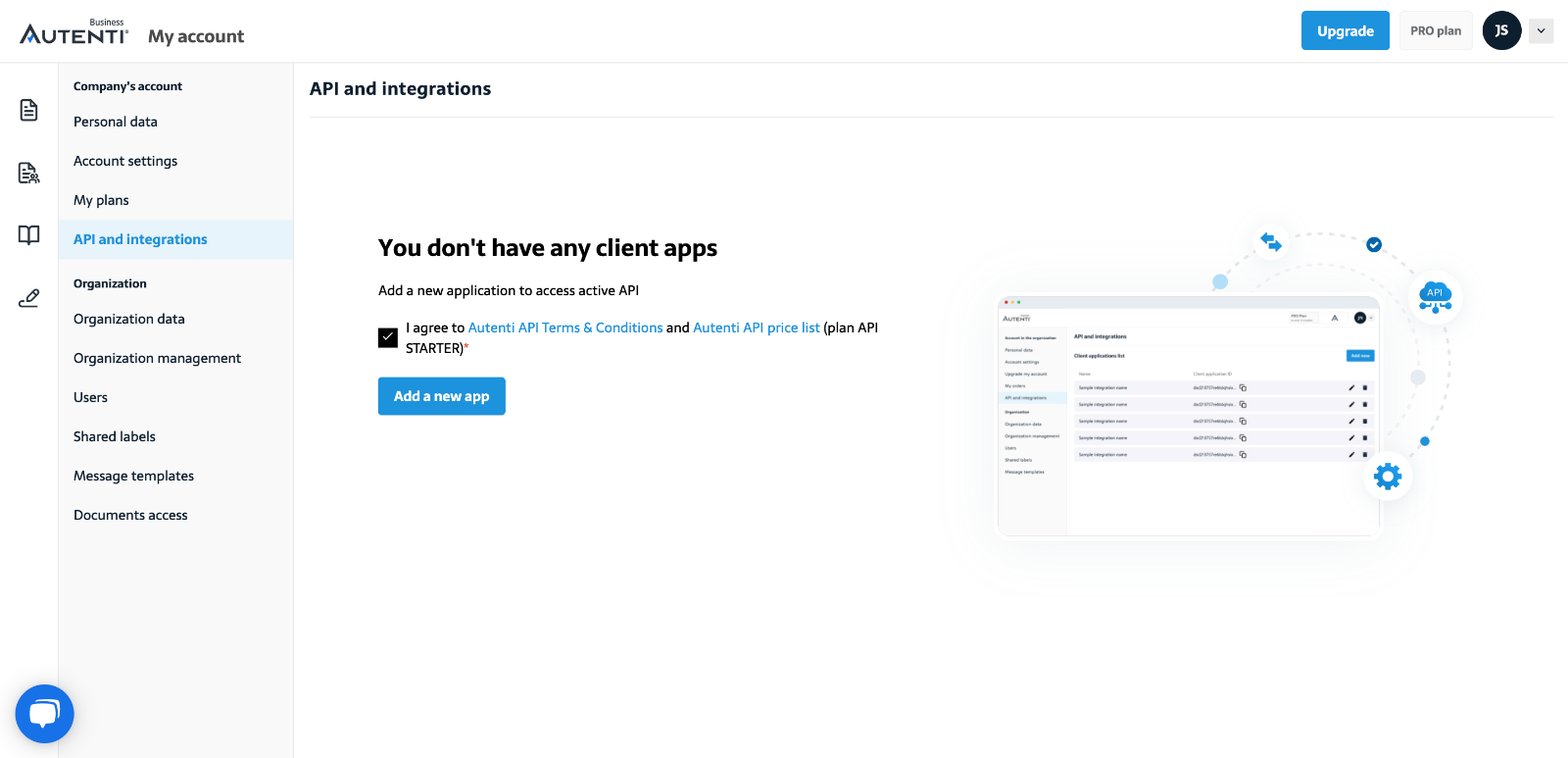
Task: Click the 'My account' header text
Action: click(x=196, y=36)
